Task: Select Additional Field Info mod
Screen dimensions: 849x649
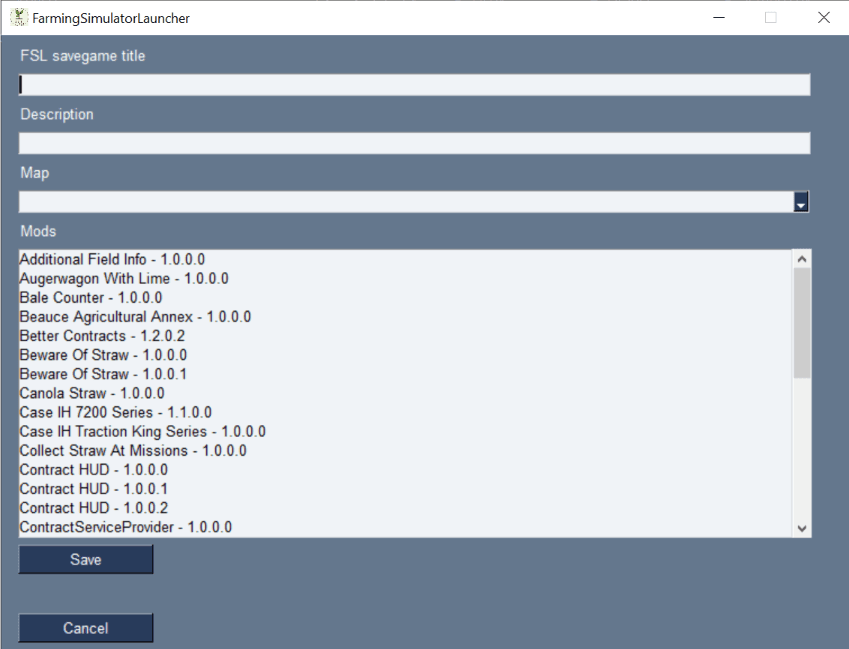Action: pyautogui.click(x=405, y=259)
